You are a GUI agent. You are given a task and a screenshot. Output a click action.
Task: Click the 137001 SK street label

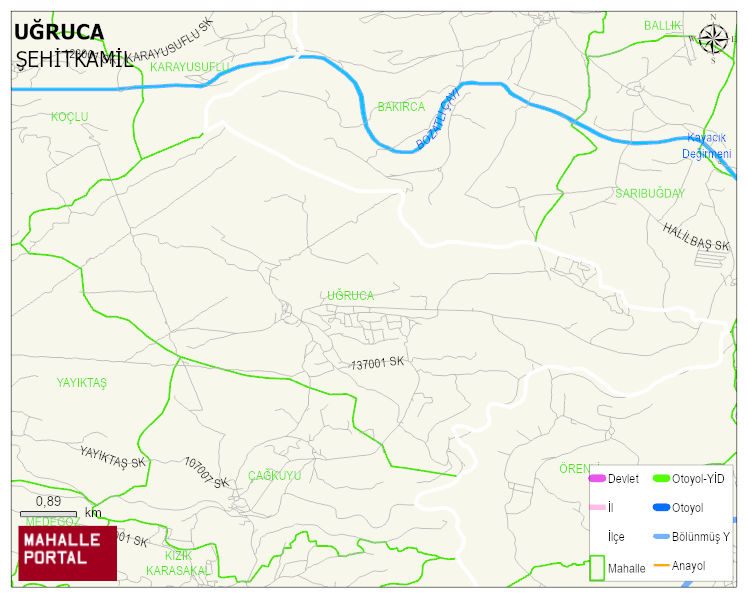[x=377, y=363]
